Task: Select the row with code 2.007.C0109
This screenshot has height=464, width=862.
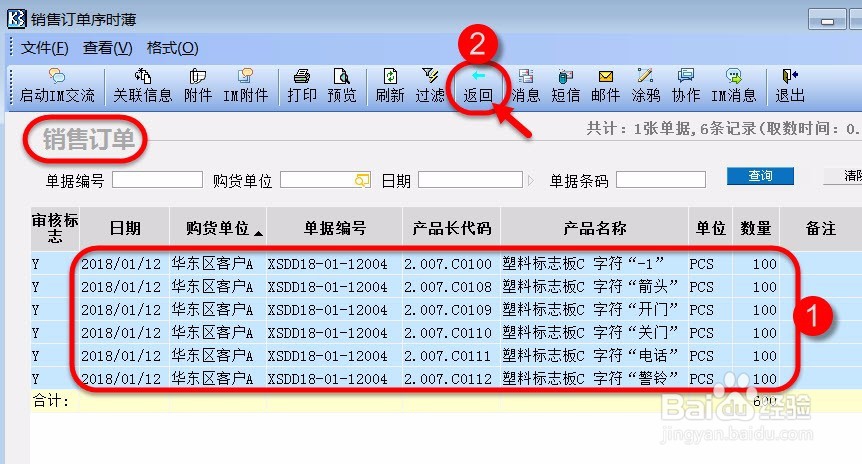Action: point(446,310)
